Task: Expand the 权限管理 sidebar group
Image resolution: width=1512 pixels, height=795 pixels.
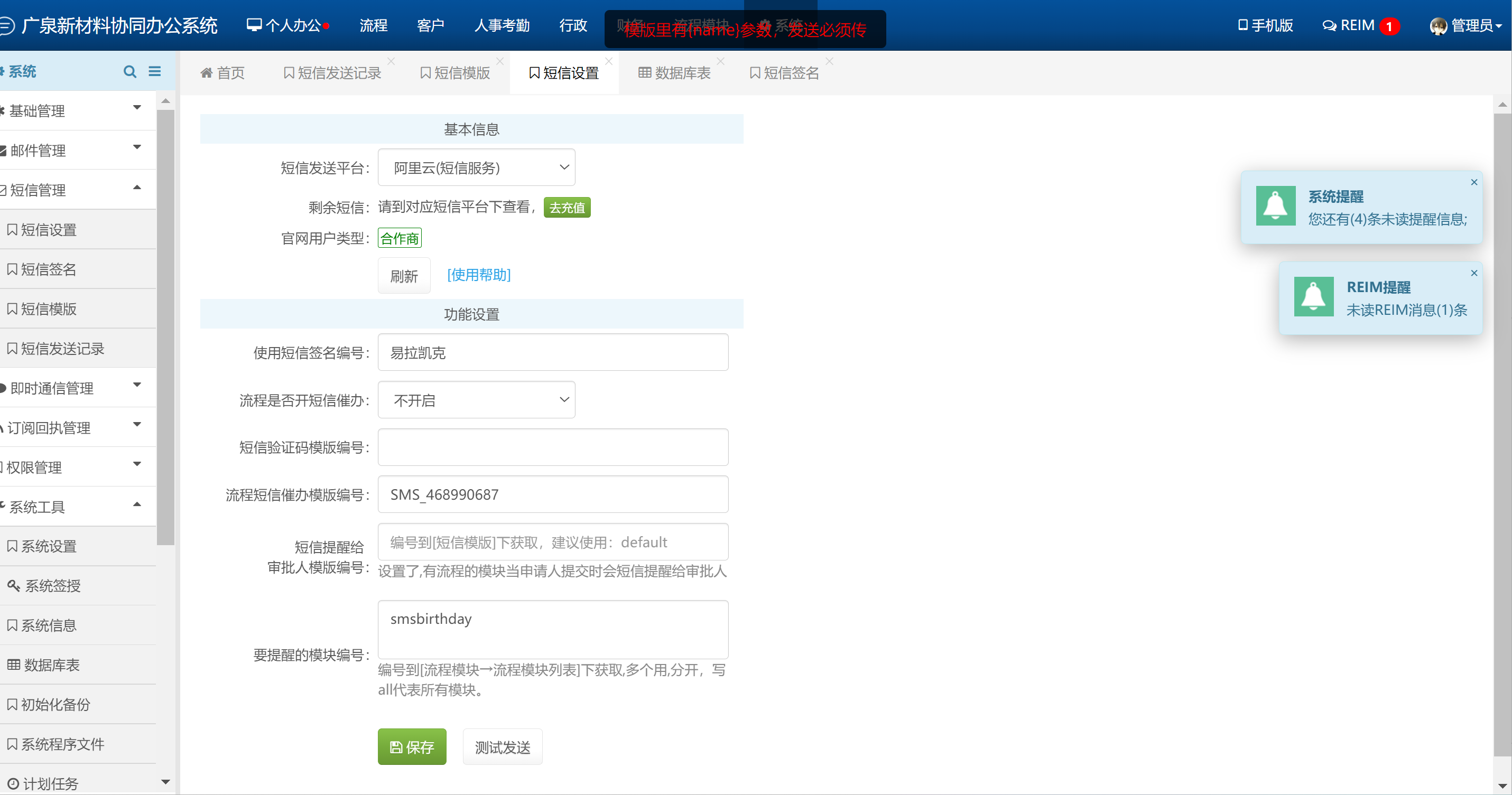Action: 78,467
